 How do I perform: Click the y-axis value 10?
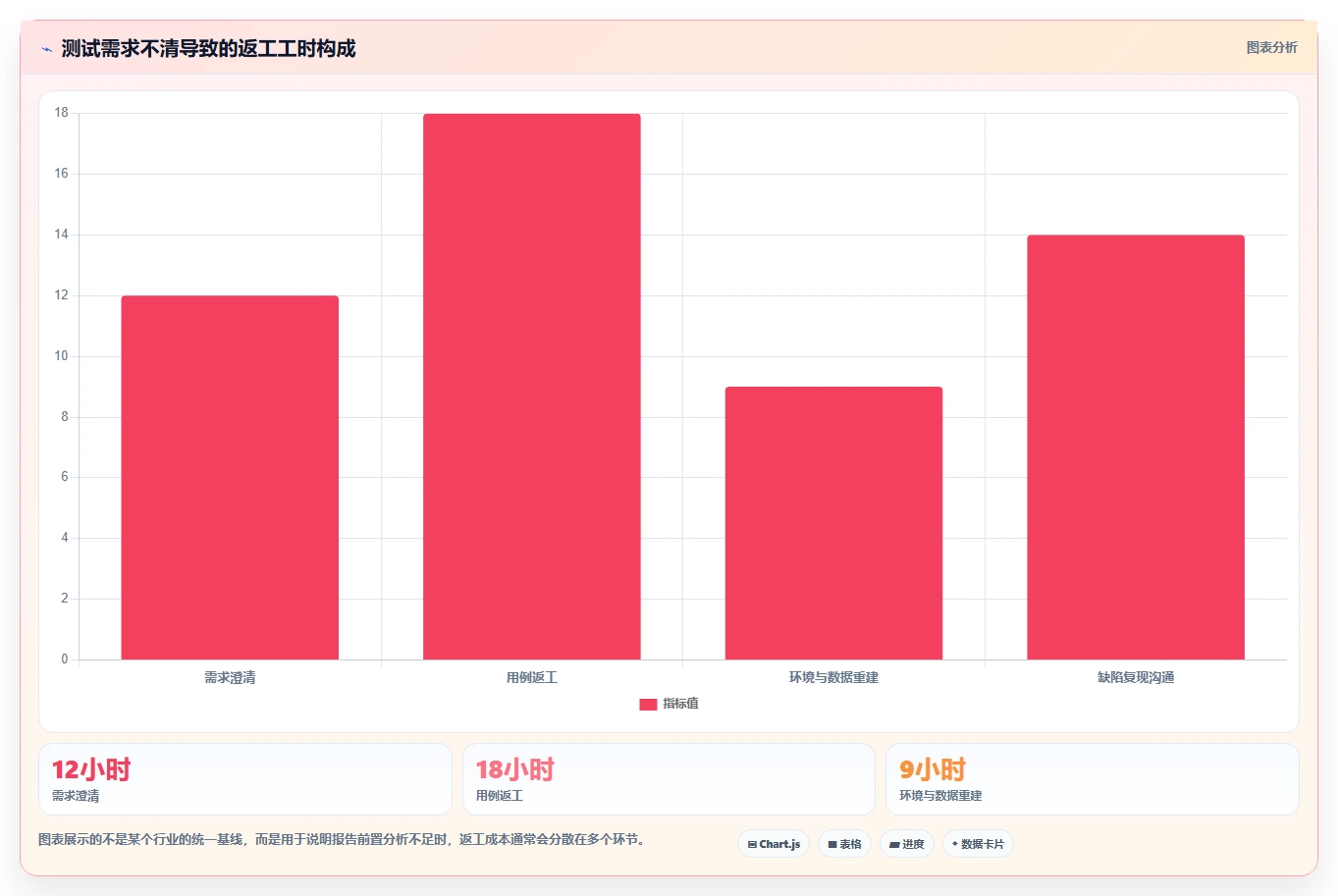[x=62, y=356]
